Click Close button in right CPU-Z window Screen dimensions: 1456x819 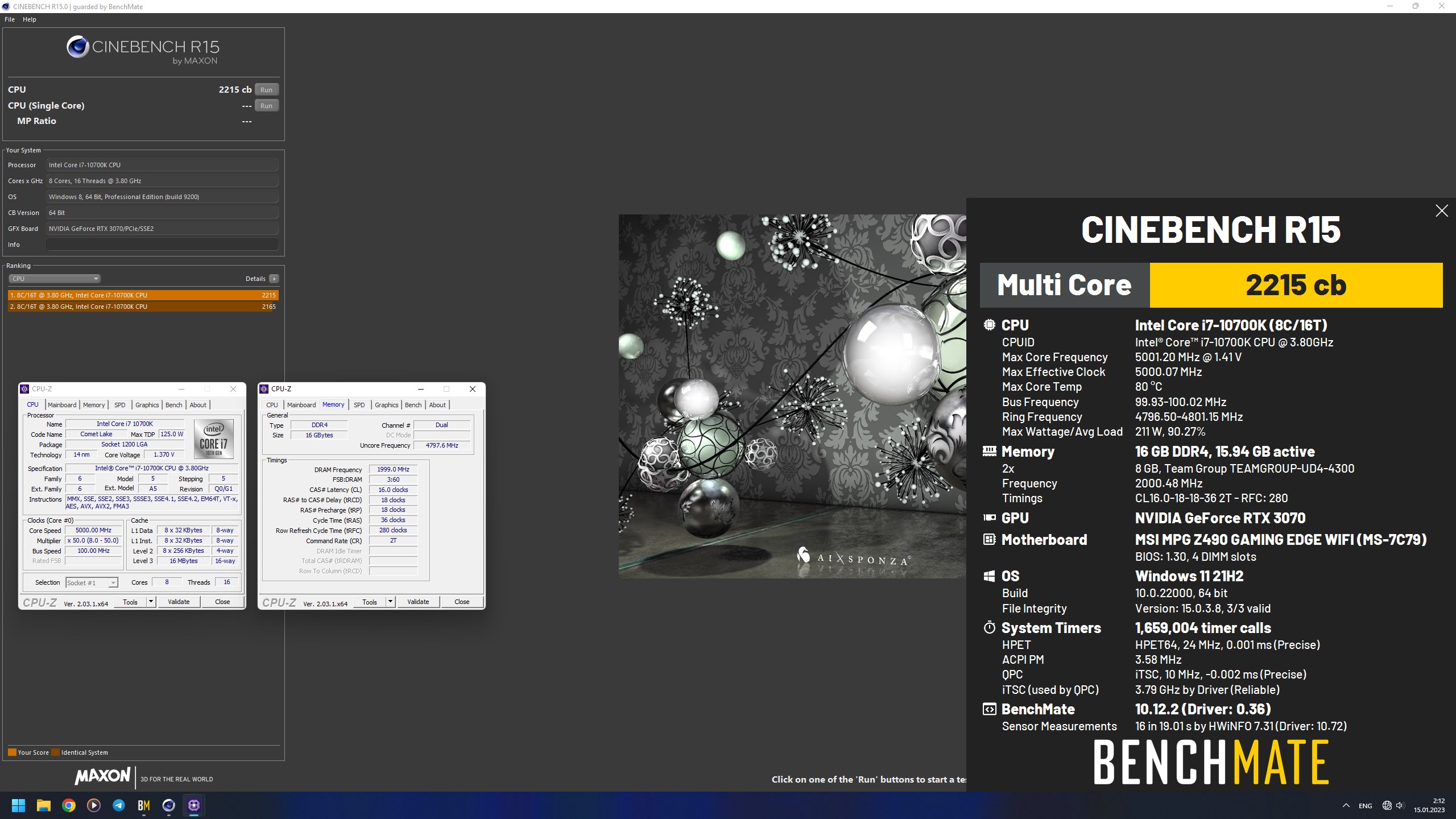(x=462, y=602)
